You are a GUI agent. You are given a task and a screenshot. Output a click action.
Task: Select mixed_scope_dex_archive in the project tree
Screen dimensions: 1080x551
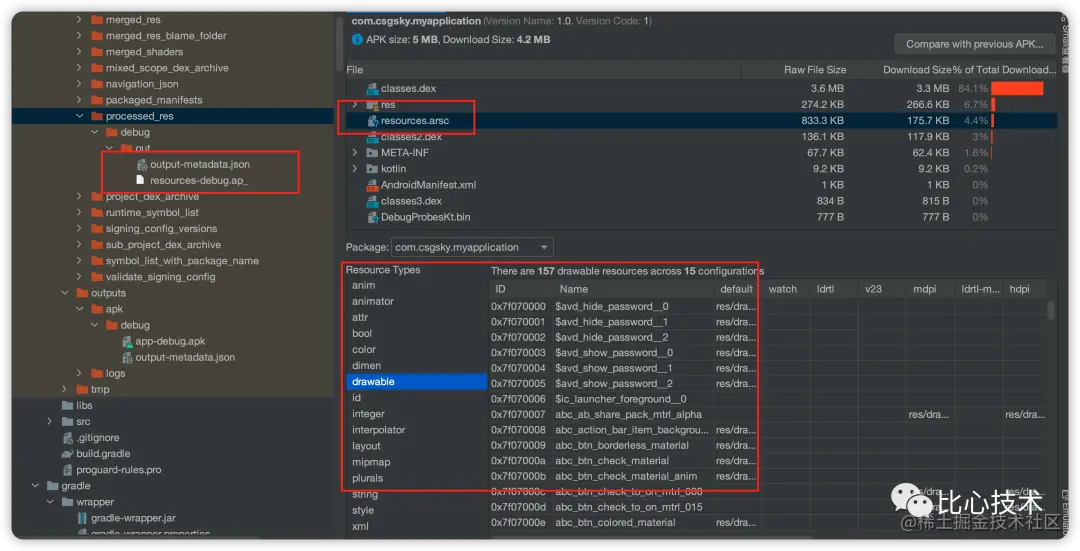tap(167, 68)
